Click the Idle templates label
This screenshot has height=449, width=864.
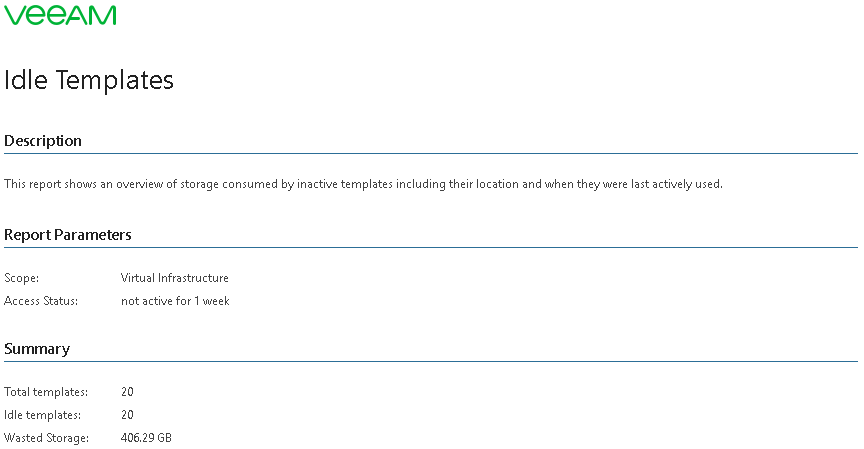tap(42, 415)
